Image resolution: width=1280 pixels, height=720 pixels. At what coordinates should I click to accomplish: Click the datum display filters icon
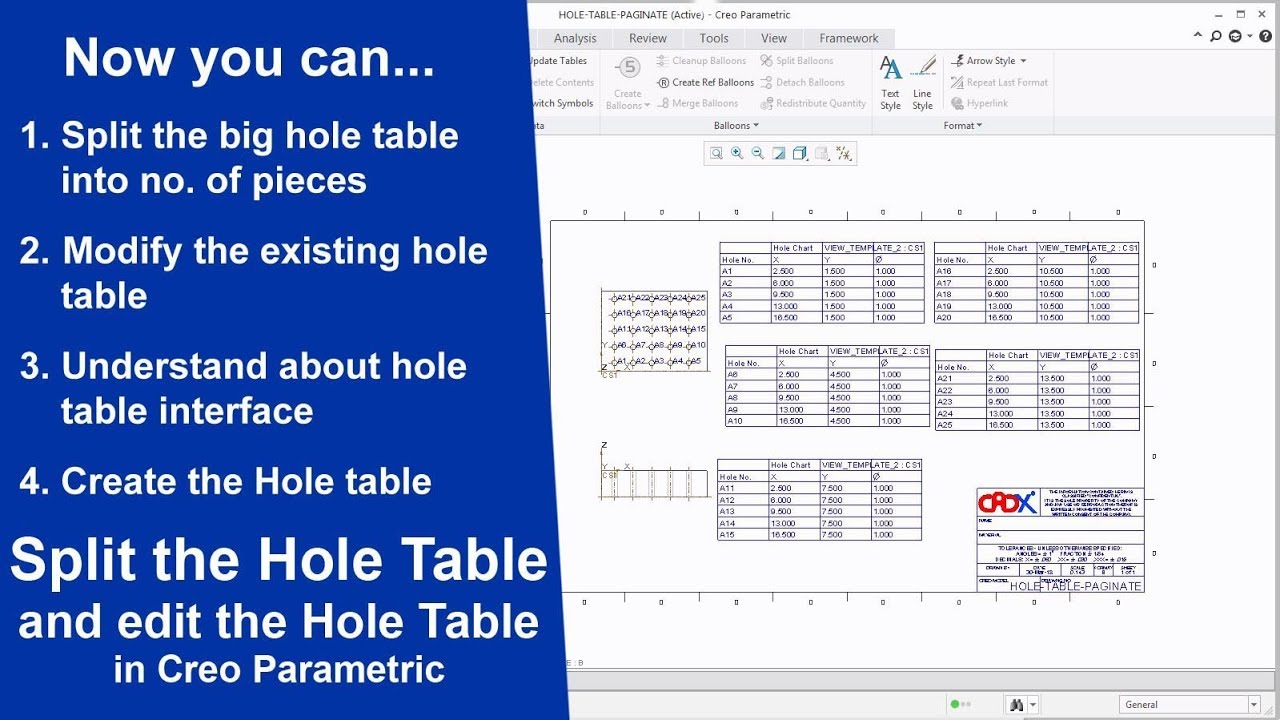pos(844,153)
